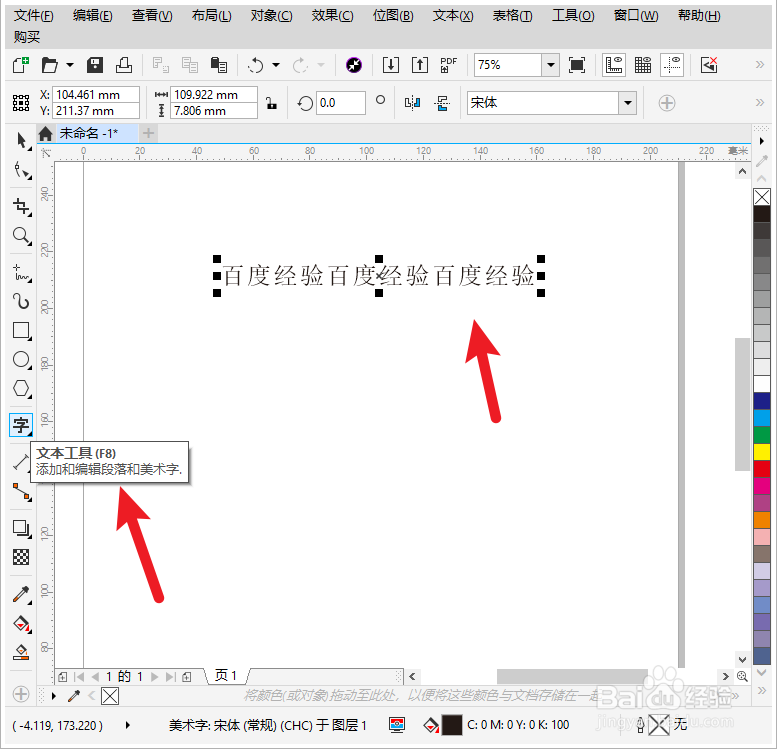Select the Drop shadow tool
Image resolution: width=777 pixels, height=749 pixels.
coord(21,528)
